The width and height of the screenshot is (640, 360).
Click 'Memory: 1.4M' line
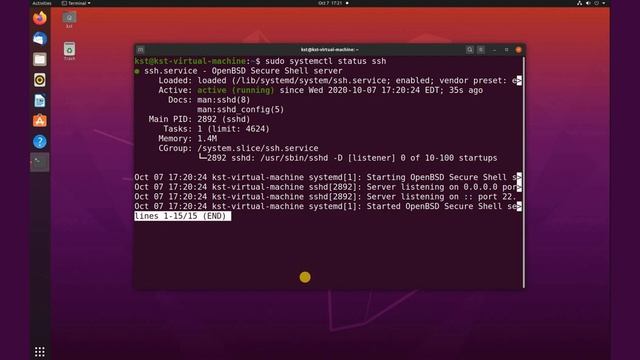pyautogui.click(x=188, y=139)
